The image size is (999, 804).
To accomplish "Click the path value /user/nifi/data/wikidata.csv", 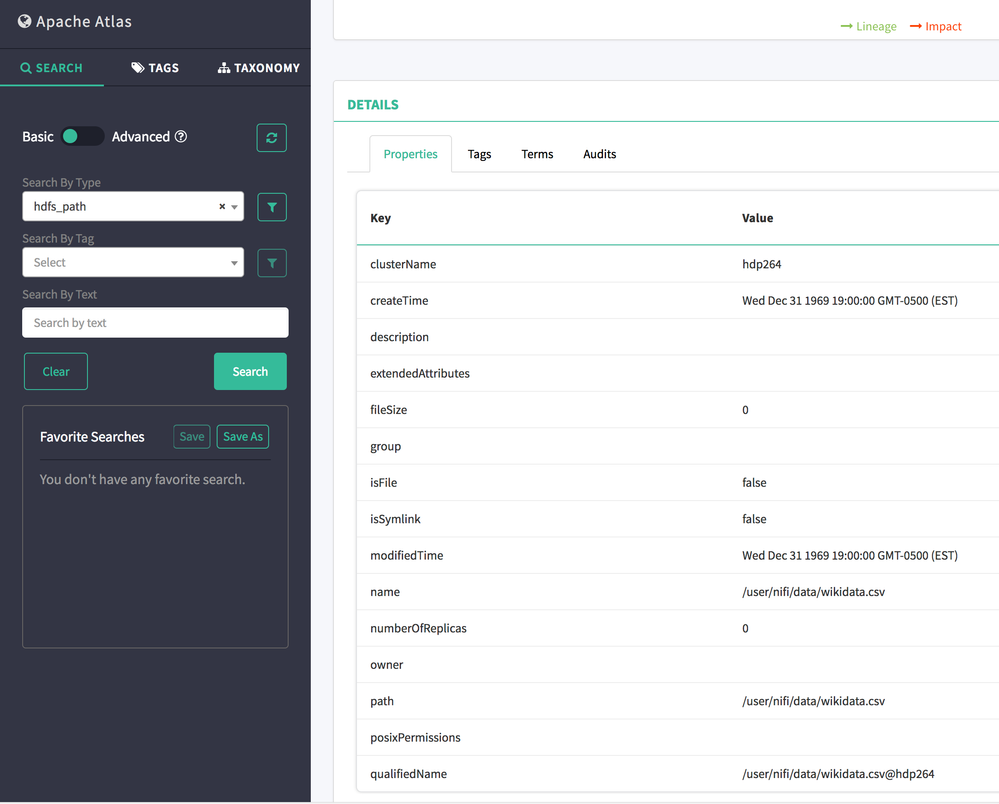I will tap(814, 701).
